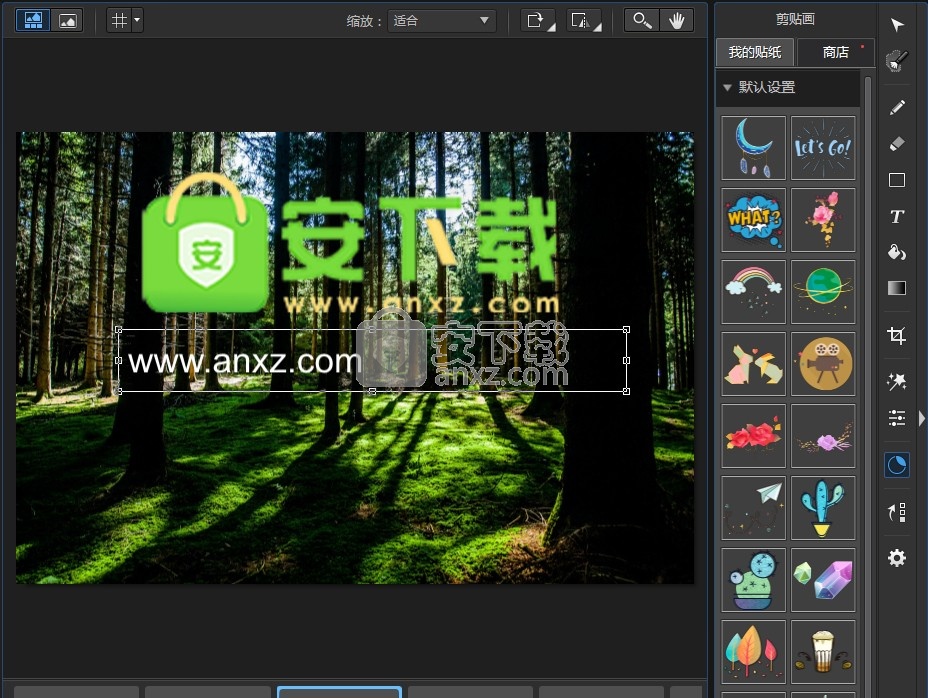Viewport: 928px width, 698px height.
Task: Open the zoom level dropdown showing 适合
Action: coord(442,21)
